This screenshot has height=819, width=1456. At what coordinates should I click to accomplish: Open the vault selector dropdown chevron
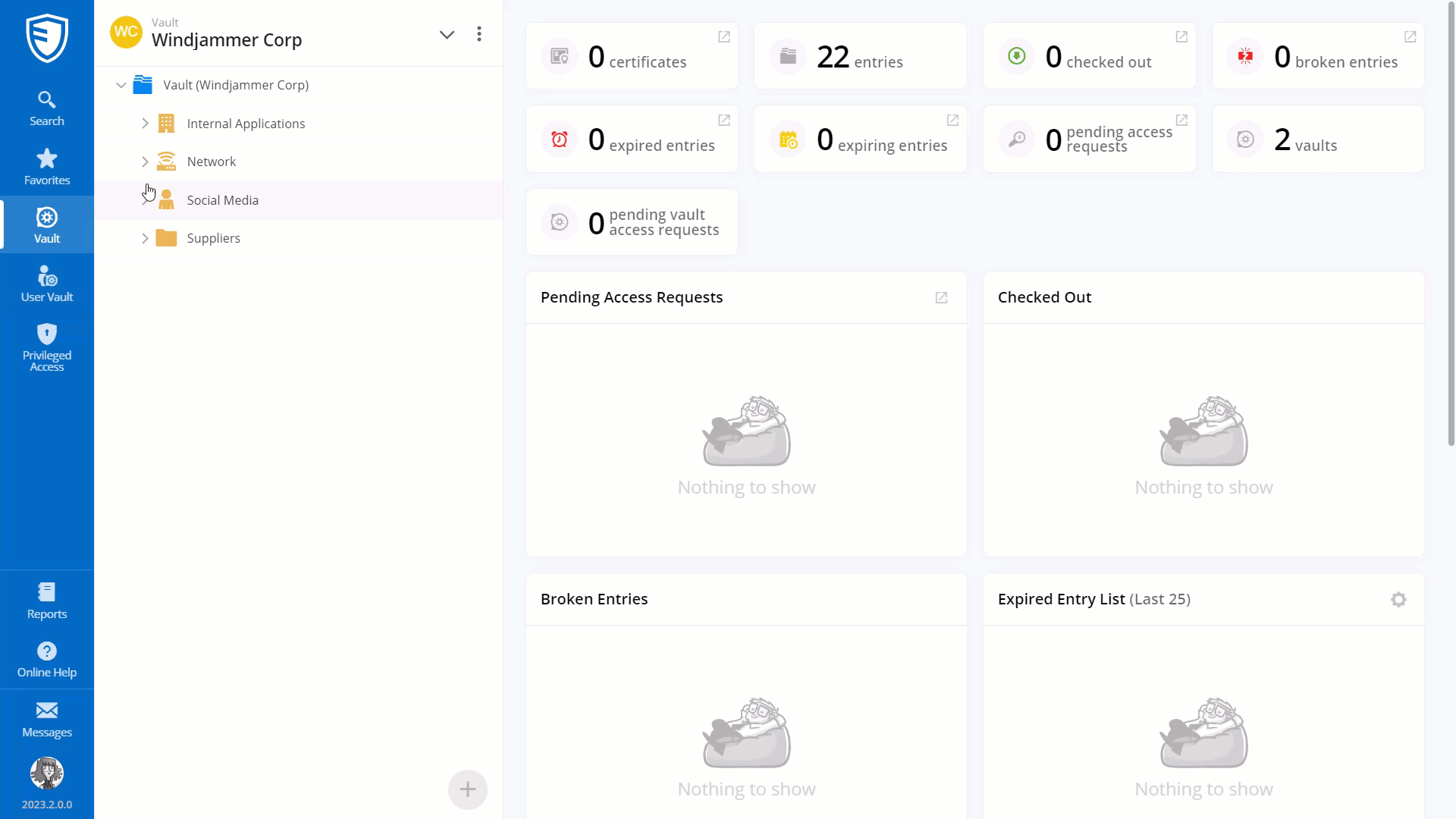447,34
